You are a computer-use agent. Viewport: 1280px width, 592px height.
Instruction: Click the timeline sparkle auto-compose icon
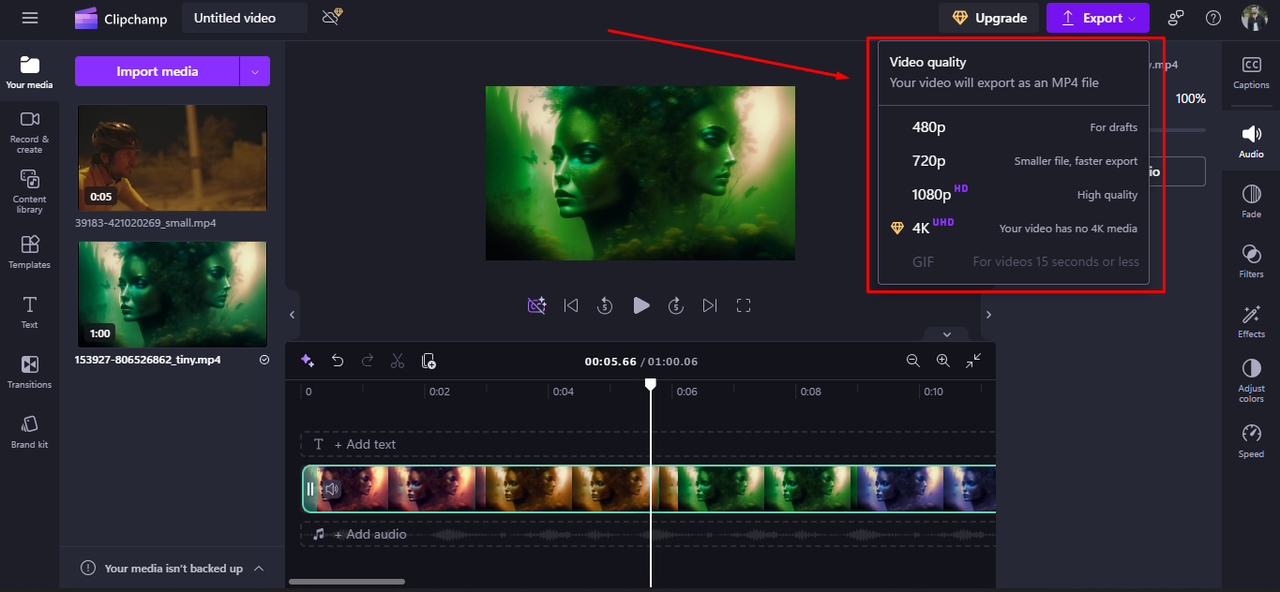308,361
